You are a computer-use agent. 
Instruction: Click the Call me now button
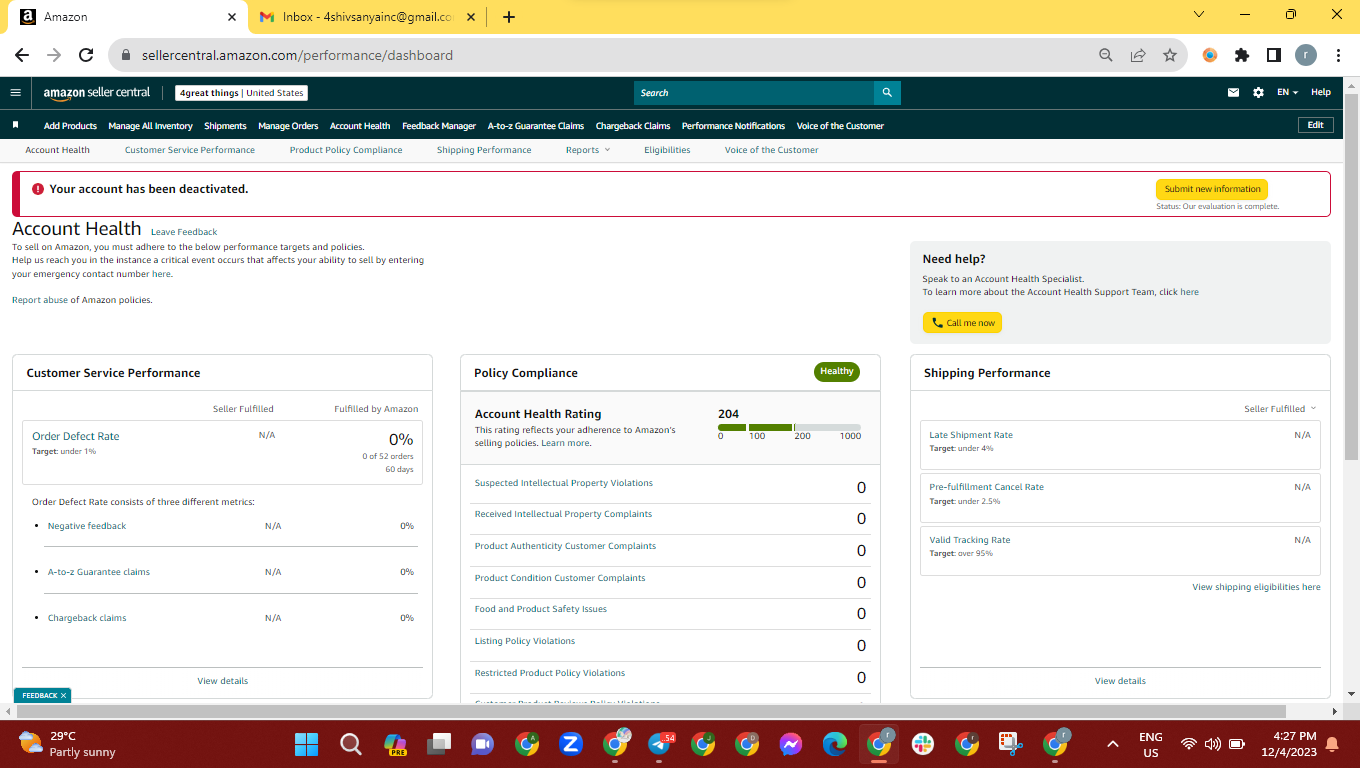[962, 323]
